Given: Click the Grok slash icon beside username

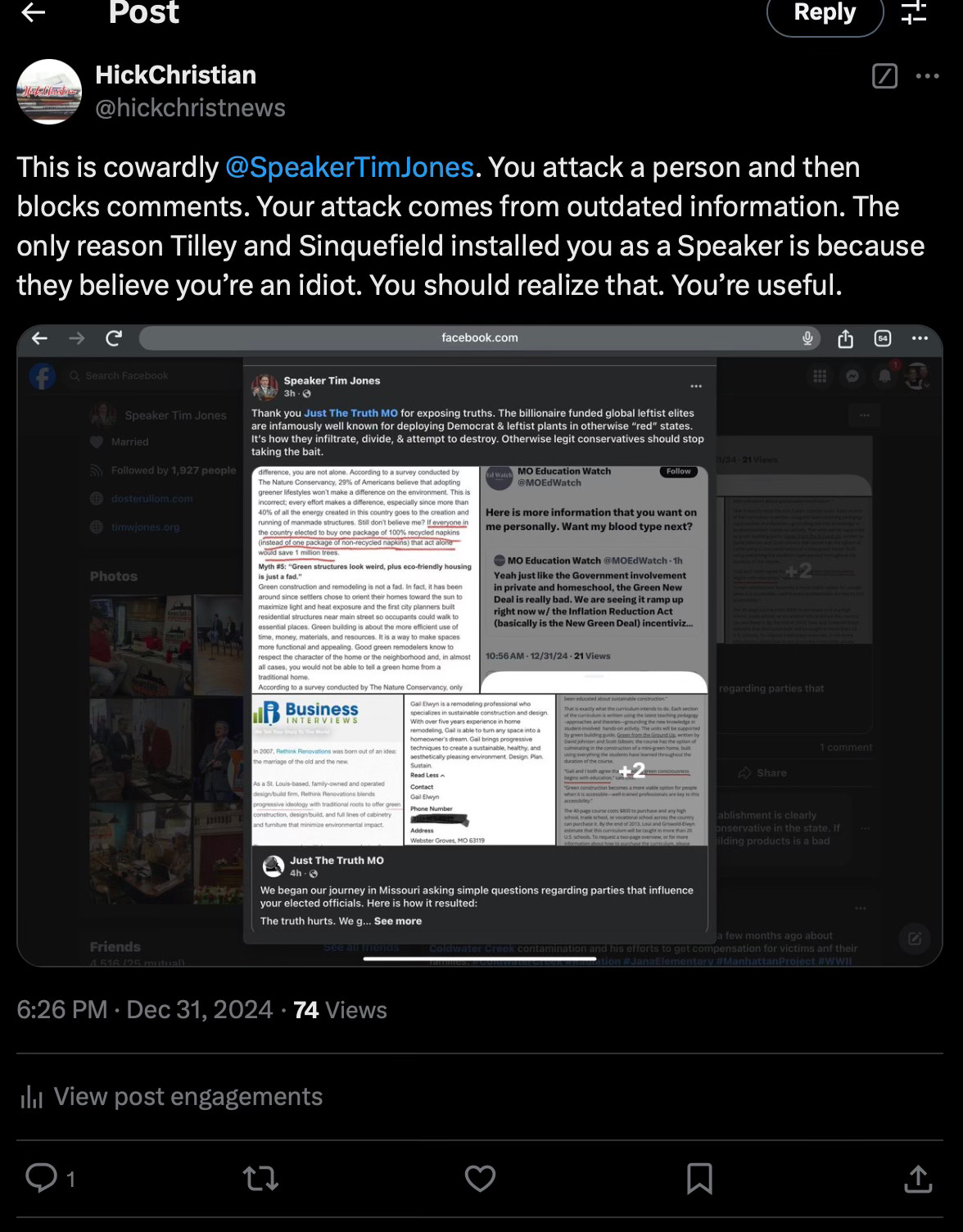Looking at the screenshot, I should tap(884, 76).
